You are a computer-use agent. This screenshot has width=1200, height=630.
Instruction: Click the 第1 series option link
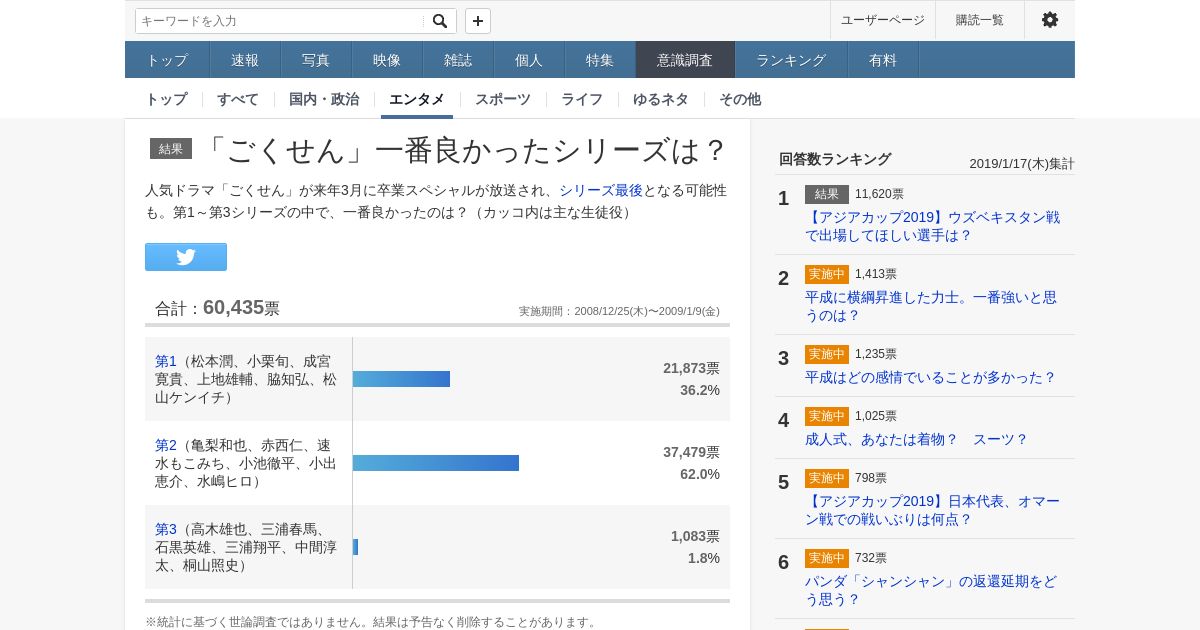pos(166,361)
